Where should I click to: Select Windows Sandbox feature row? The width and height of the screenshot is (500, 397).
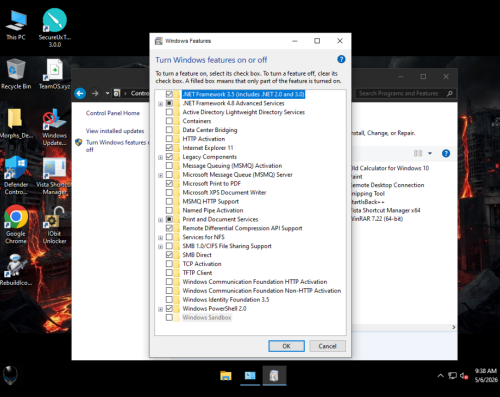(207, 317)
